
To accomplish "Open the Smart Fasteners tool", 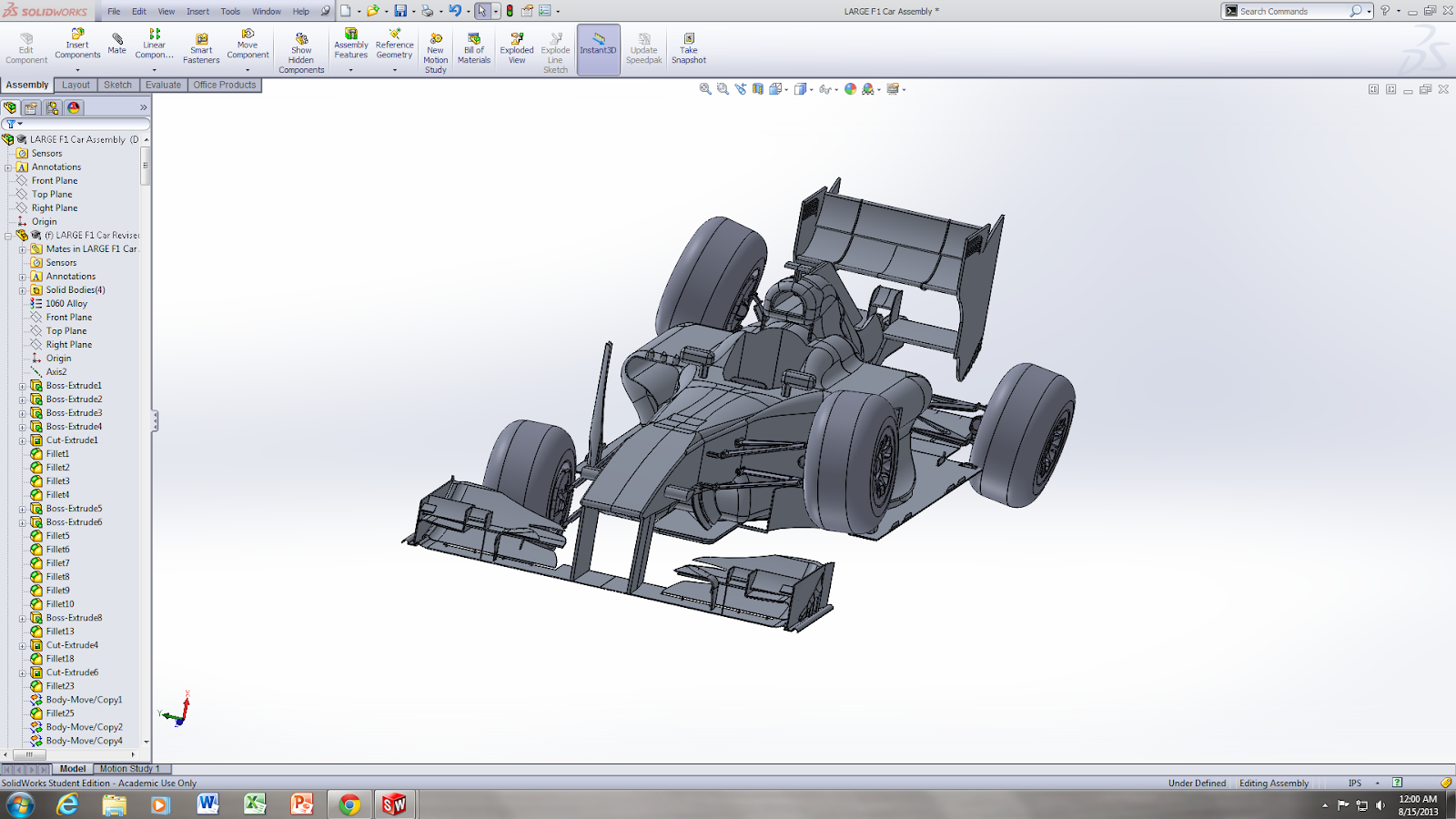I will (x=200, y=45).
